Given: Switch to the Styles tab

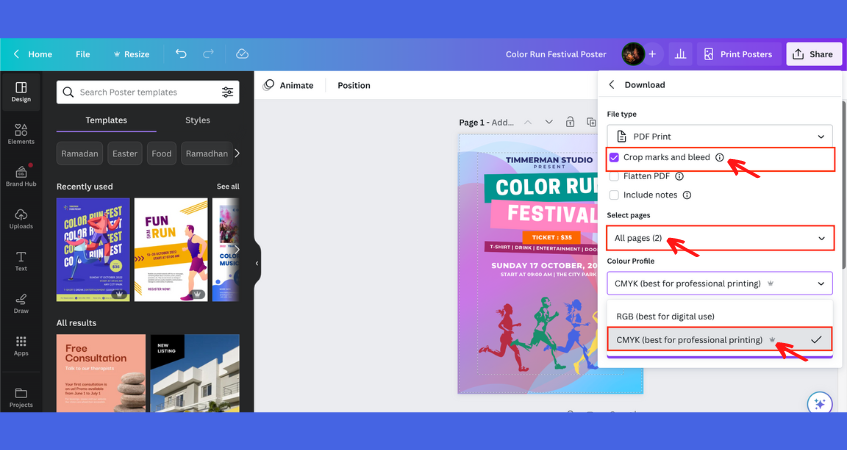Looking at the screenshot, I should click(197, 120).
